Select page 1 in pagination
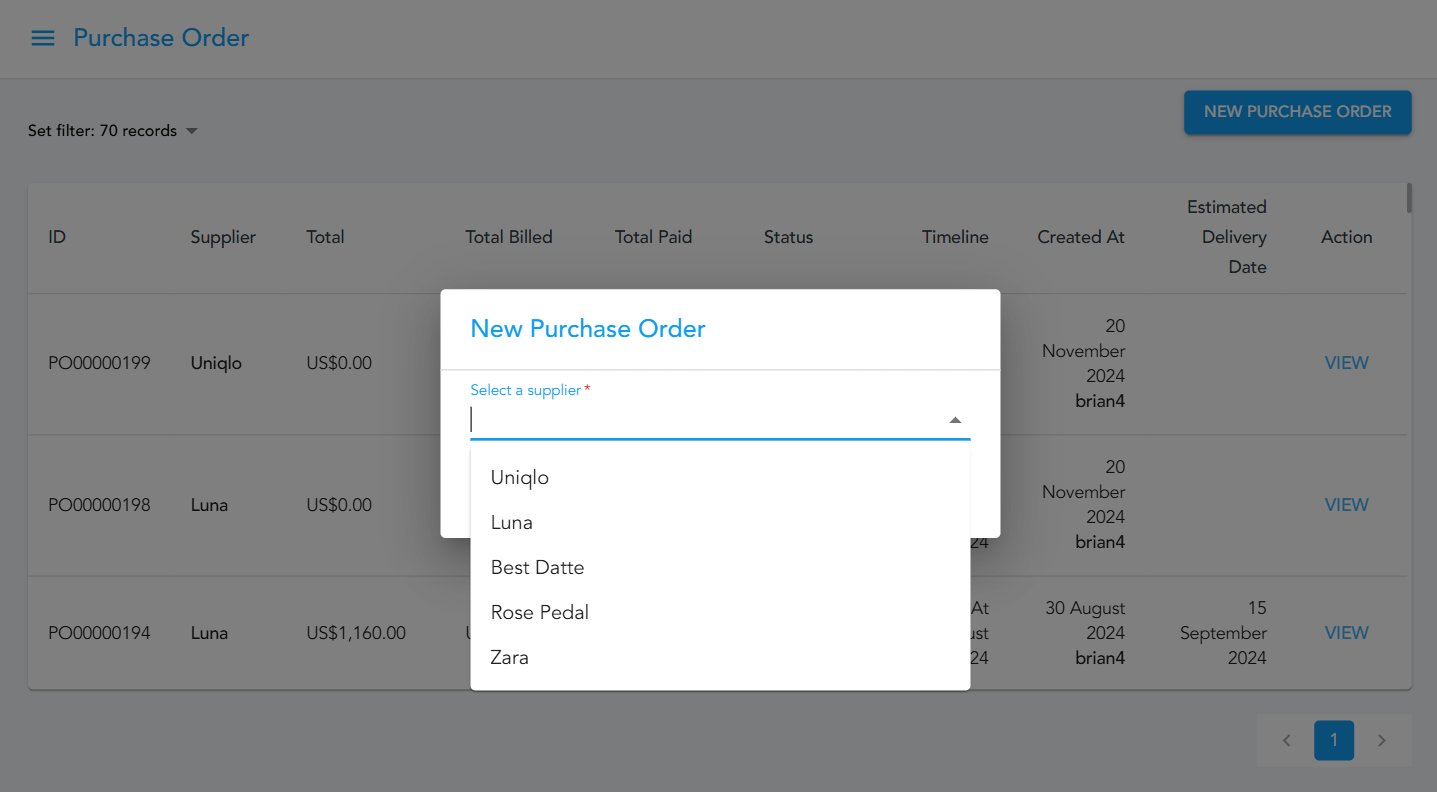Image resolution: width=1437 pixels, height=792 pixels. (1333, 741)
